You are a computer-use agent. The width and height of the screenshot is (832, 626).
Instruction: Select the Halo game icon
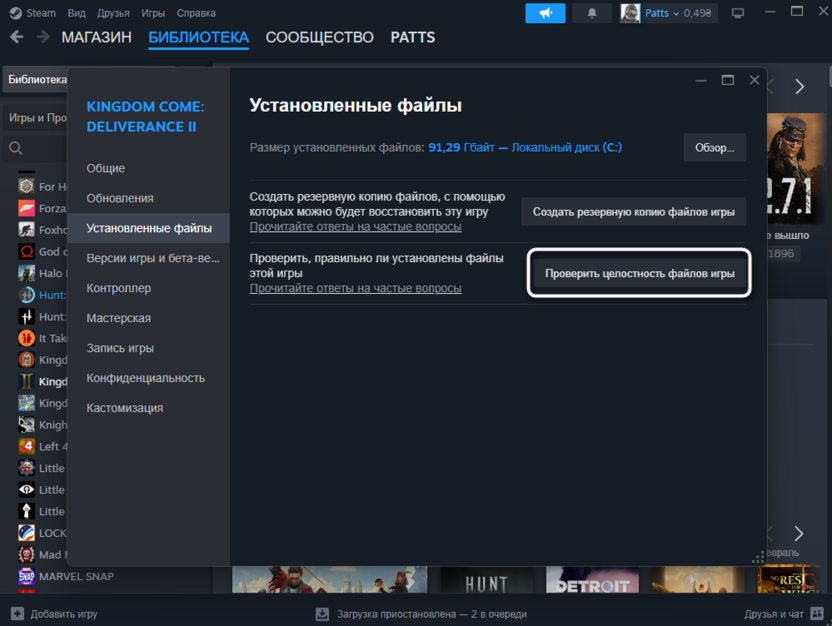click(27, 273)
